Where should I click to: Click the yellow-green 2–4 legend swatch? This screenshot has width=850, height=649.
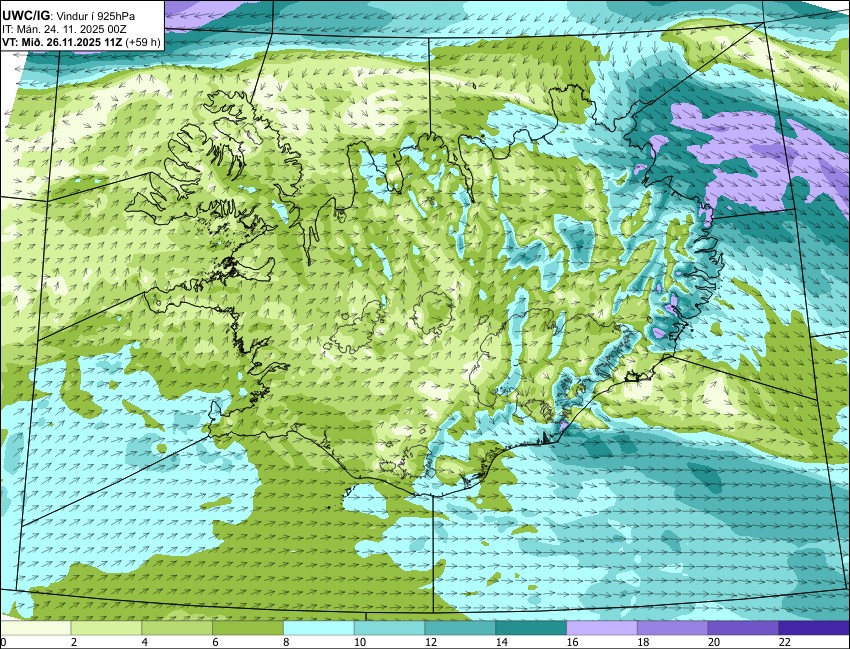tap(106, 628)
